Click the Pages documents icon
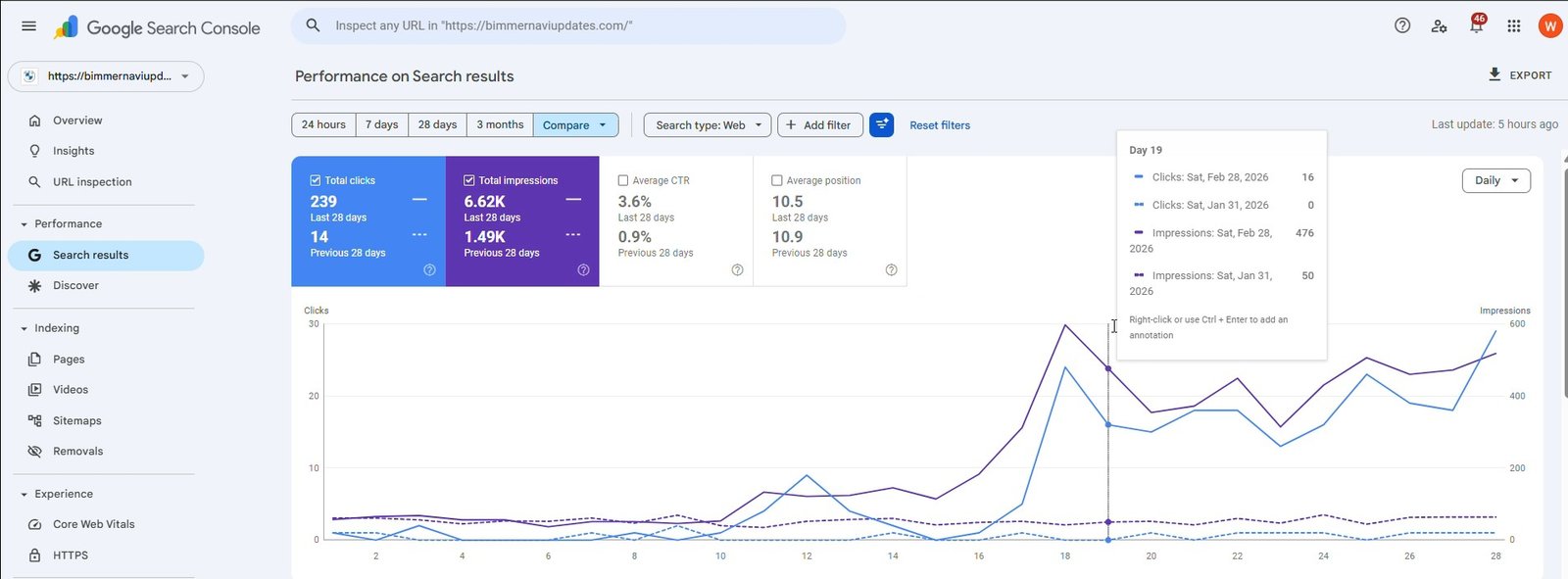 point(35,360)
